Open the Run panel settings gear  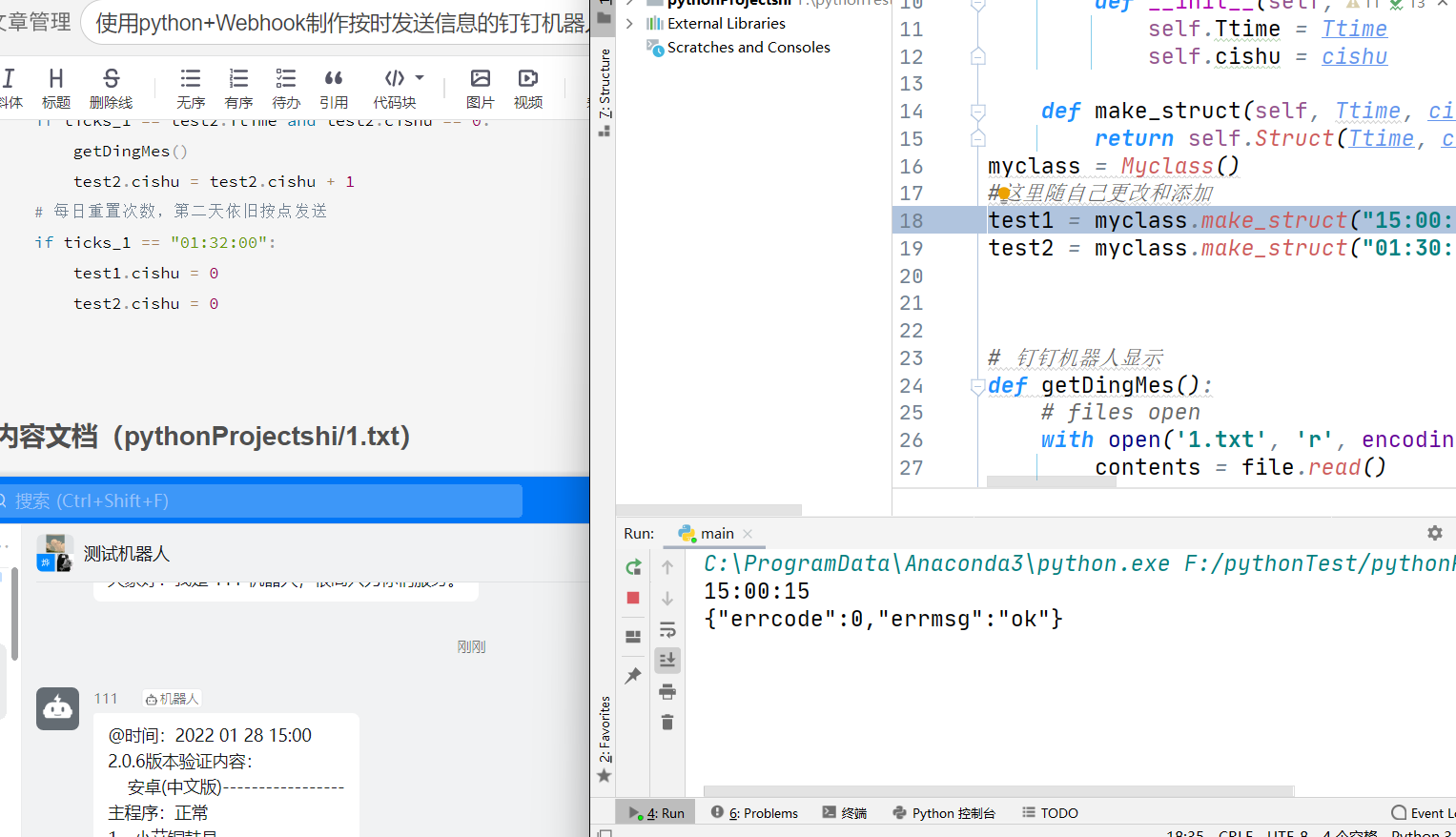tap(1435, 533)
